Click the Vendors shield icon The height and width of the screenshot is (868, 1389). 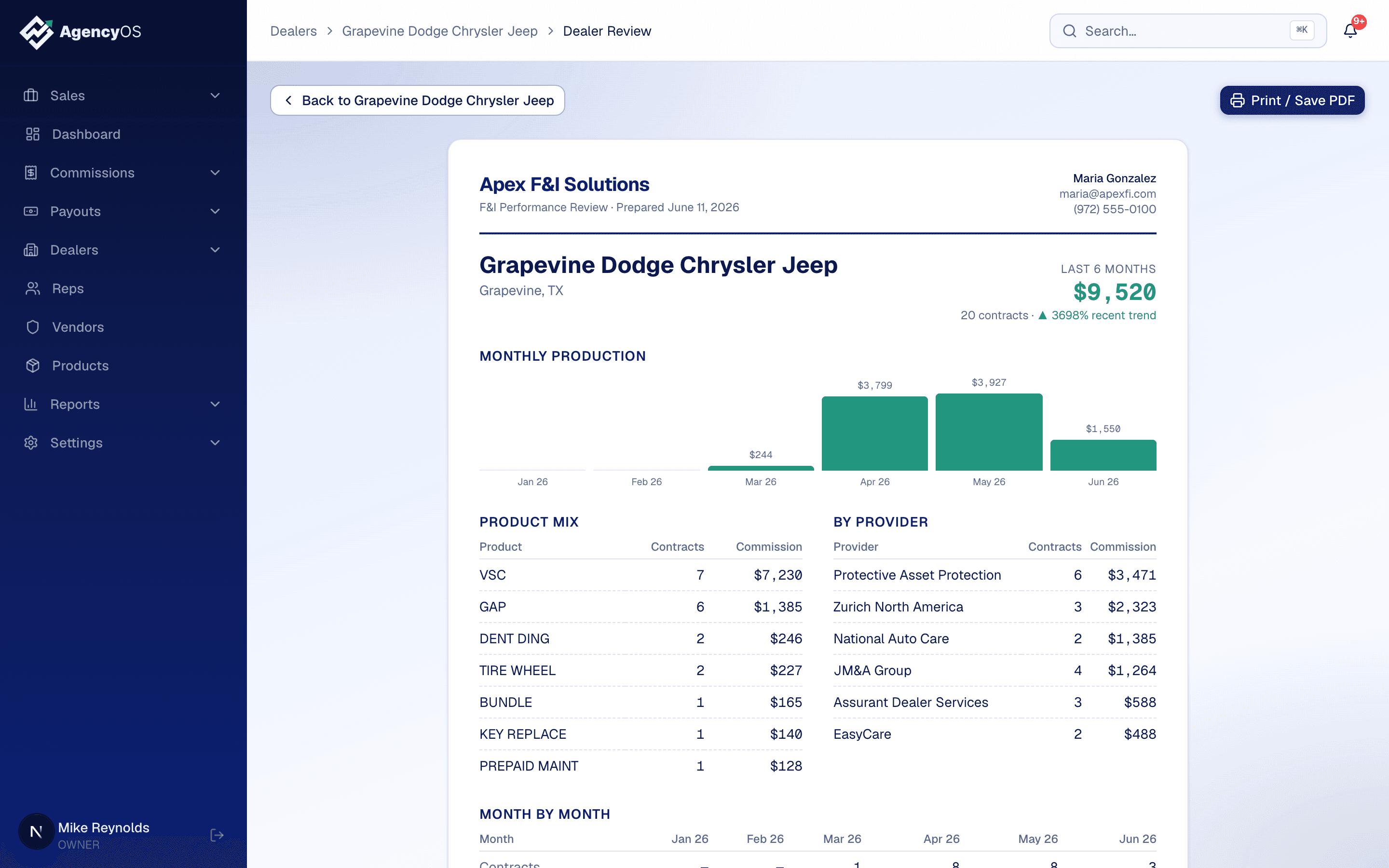[x=33, y=326]
